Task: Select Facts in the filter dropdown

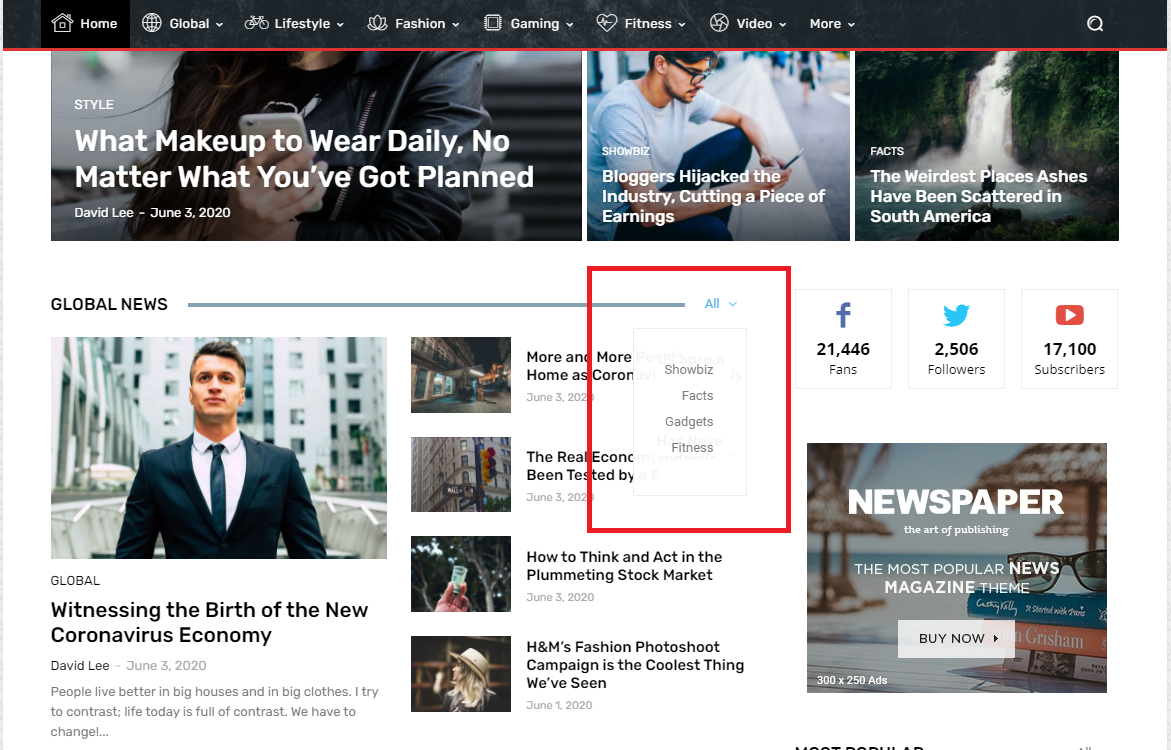Action: 698,395
